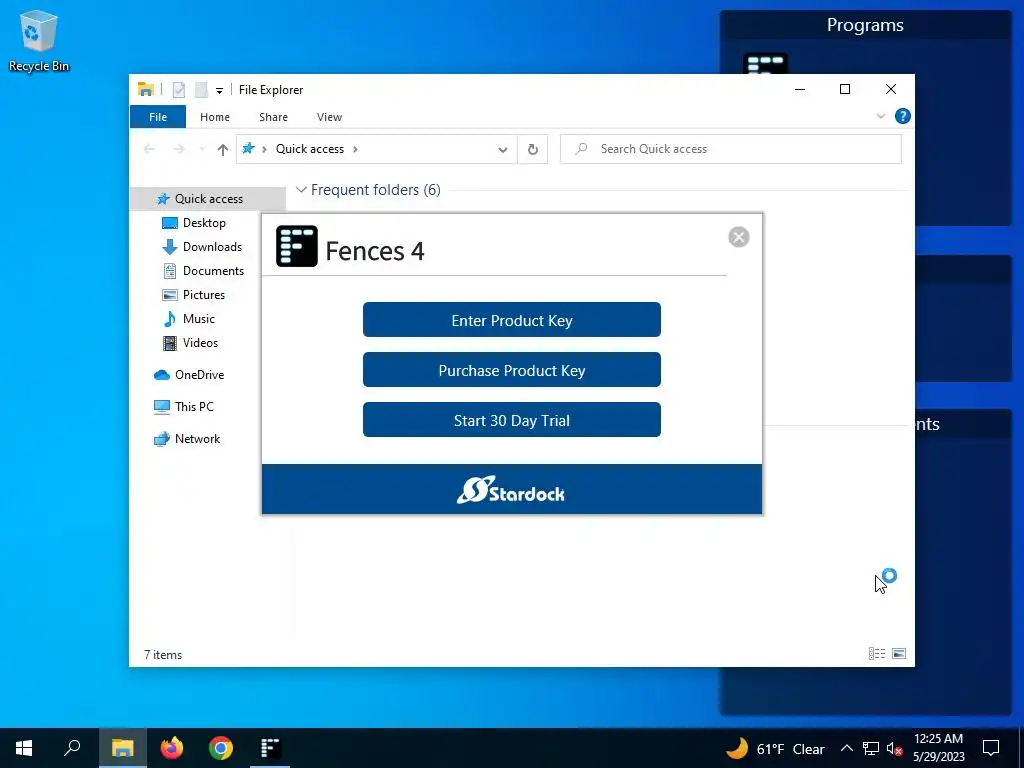This screenshot has width=1024, height=768.
Task: Click the 7 items status bar text
Action: (x=163, y=654)
